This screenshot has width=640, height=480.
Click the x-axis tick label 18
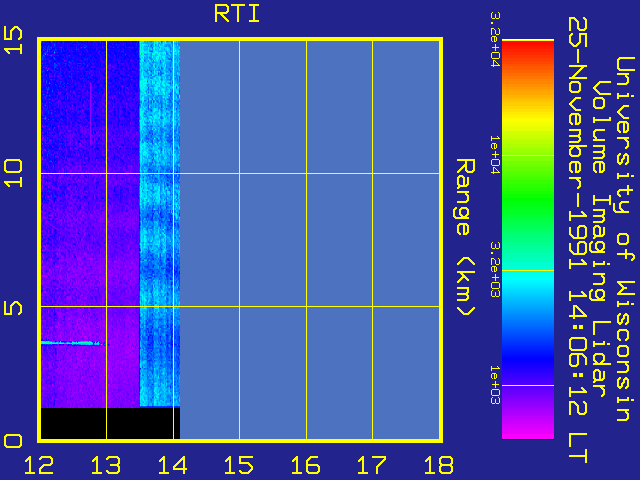439,465
